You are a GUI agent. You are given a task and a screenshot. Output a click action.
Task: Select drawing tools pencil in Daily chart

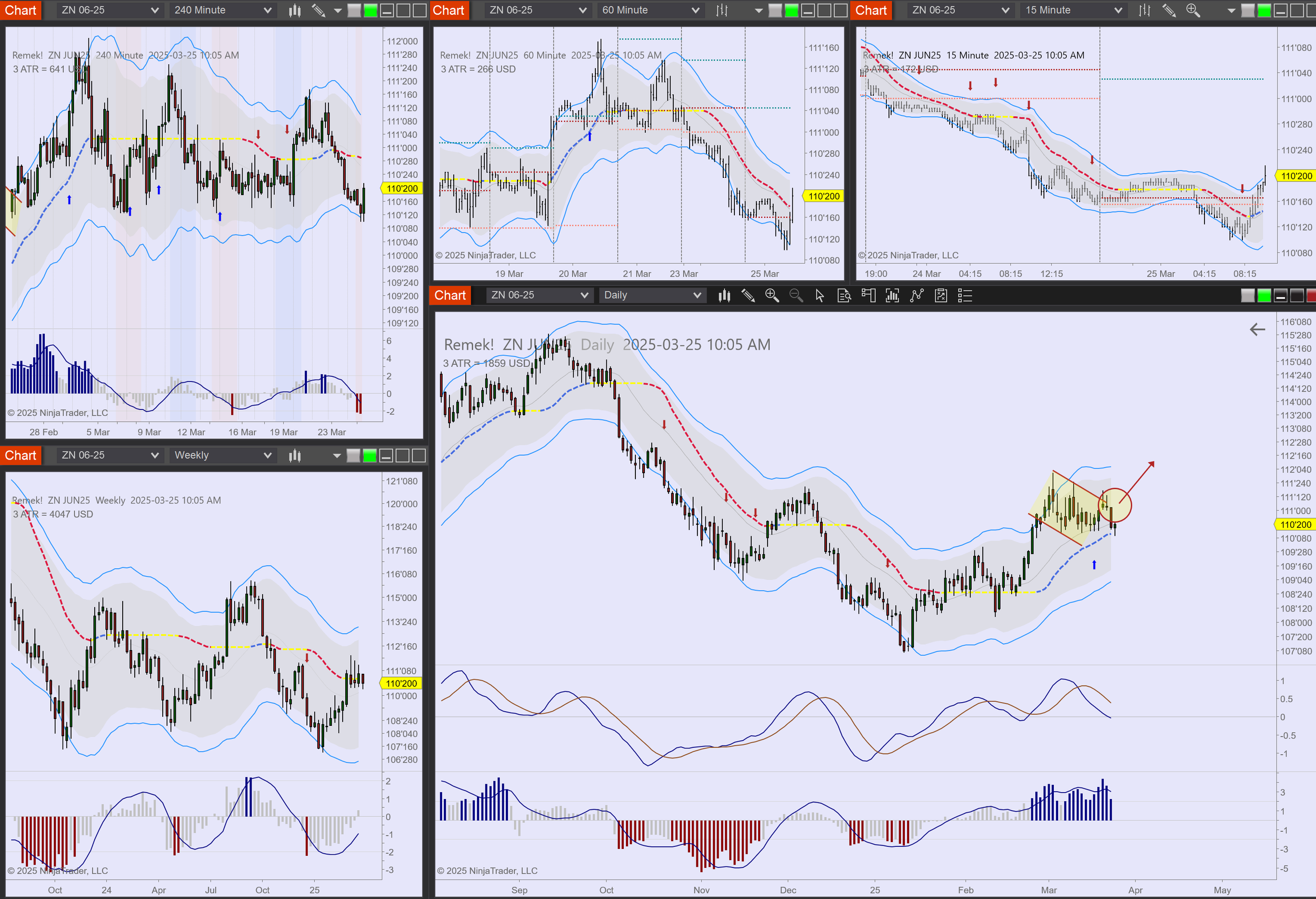click(748, 295)
